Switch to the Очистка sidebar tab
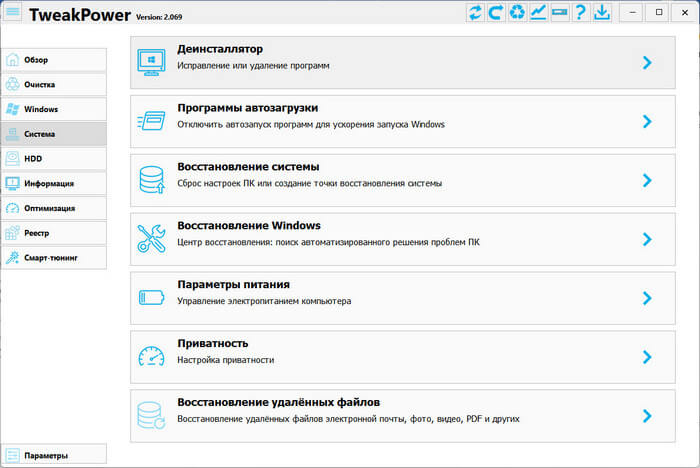Image resolution: width=700 pixels, height=468 pixels. pos(53,85)
